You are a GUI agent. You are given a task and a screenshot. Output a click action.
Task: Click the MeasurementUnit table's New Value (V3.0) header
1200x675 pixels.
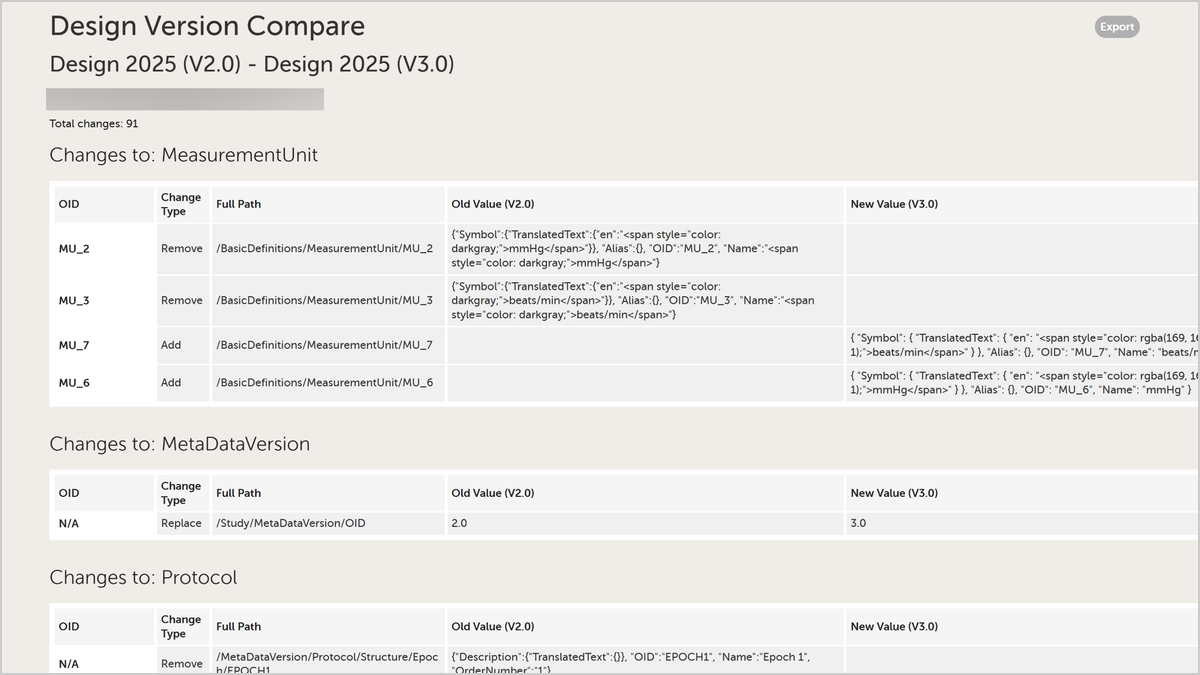[1022, 204]
